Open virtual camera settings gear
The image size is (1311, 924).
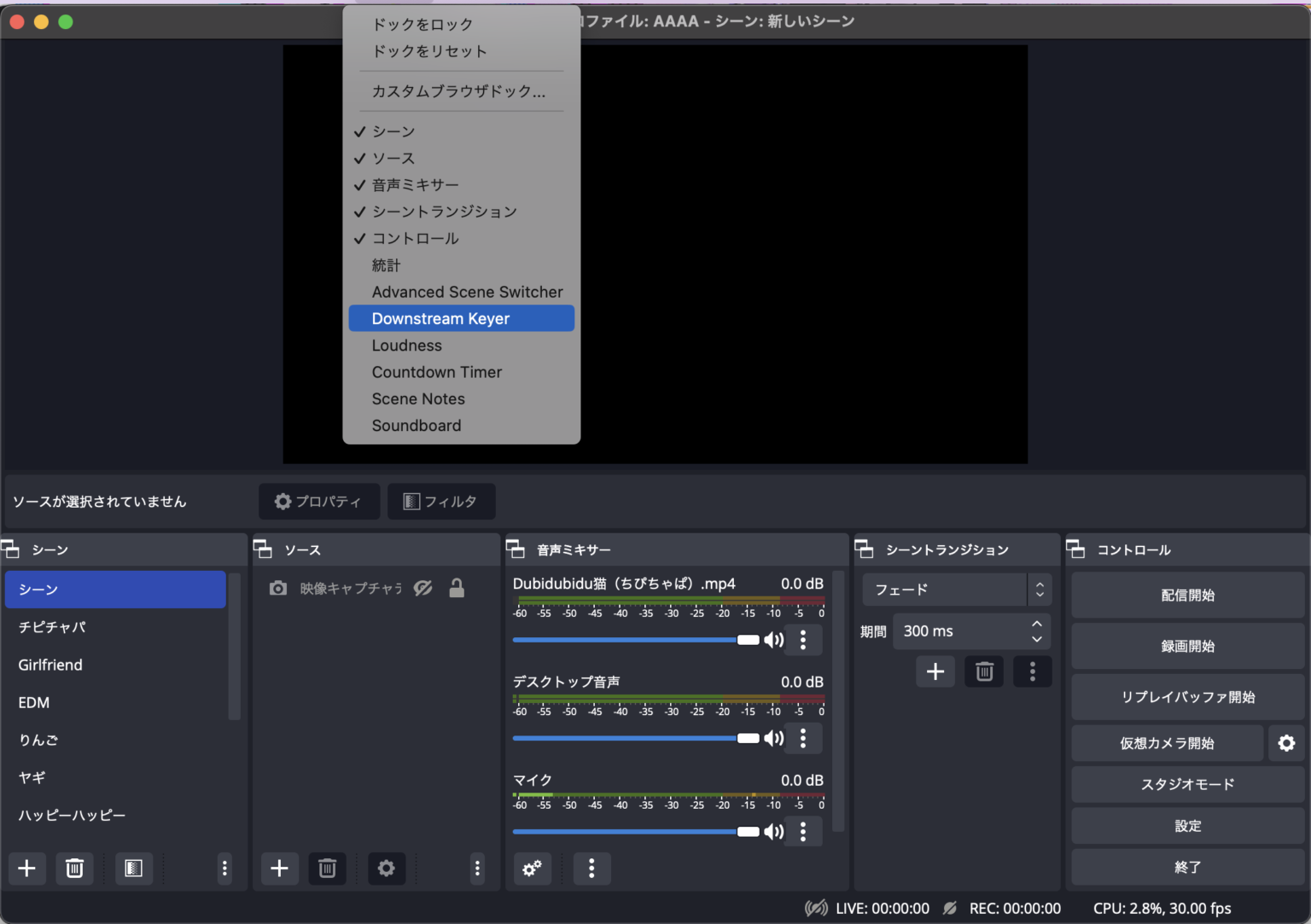tap(1286, 742)
